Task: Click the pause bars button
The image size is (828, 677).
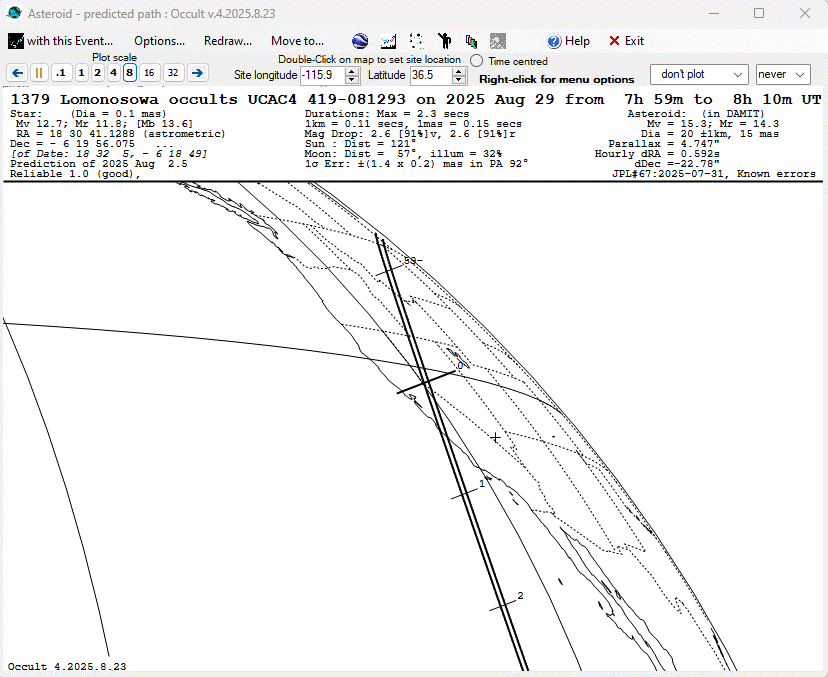Action: pos(39,73)
